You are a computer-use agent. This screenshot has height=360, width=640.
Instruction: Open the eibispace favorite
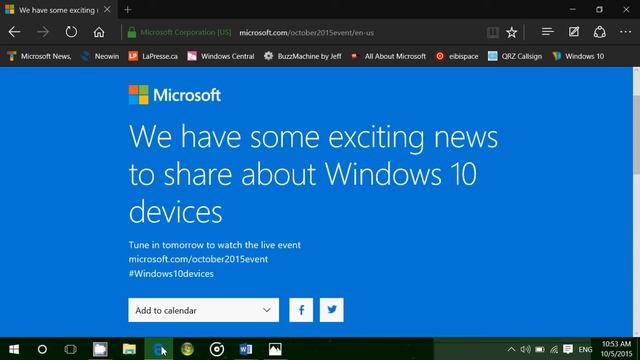click(x=457, y=56)
